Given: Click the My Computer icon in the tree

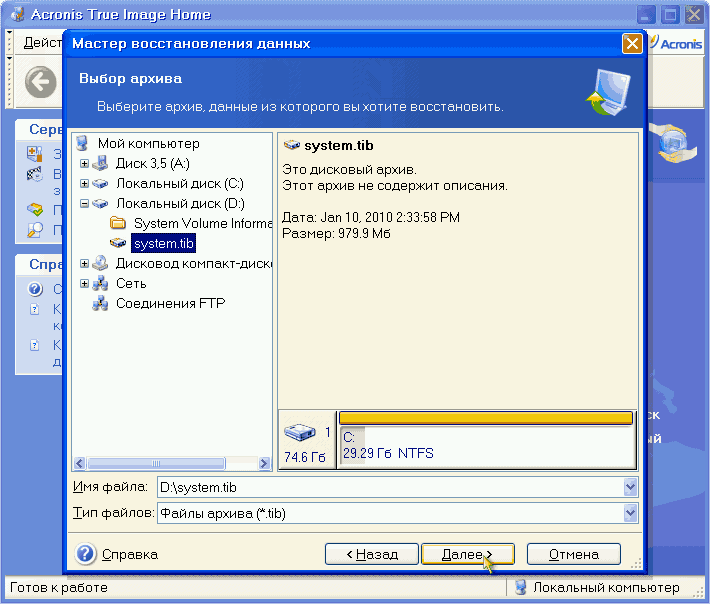Looking at the screenshot, I should [x=82, y=143].
